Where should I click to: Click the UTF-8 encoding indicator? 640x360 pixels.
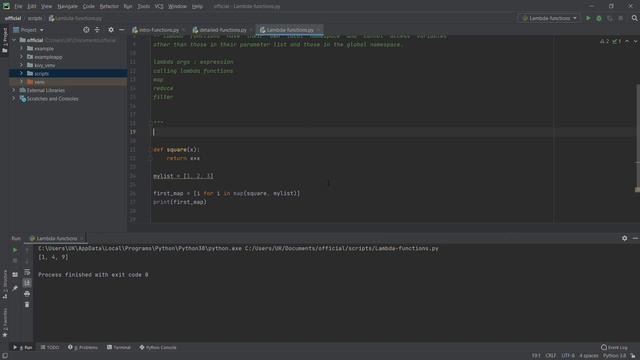tap(568, 356)
